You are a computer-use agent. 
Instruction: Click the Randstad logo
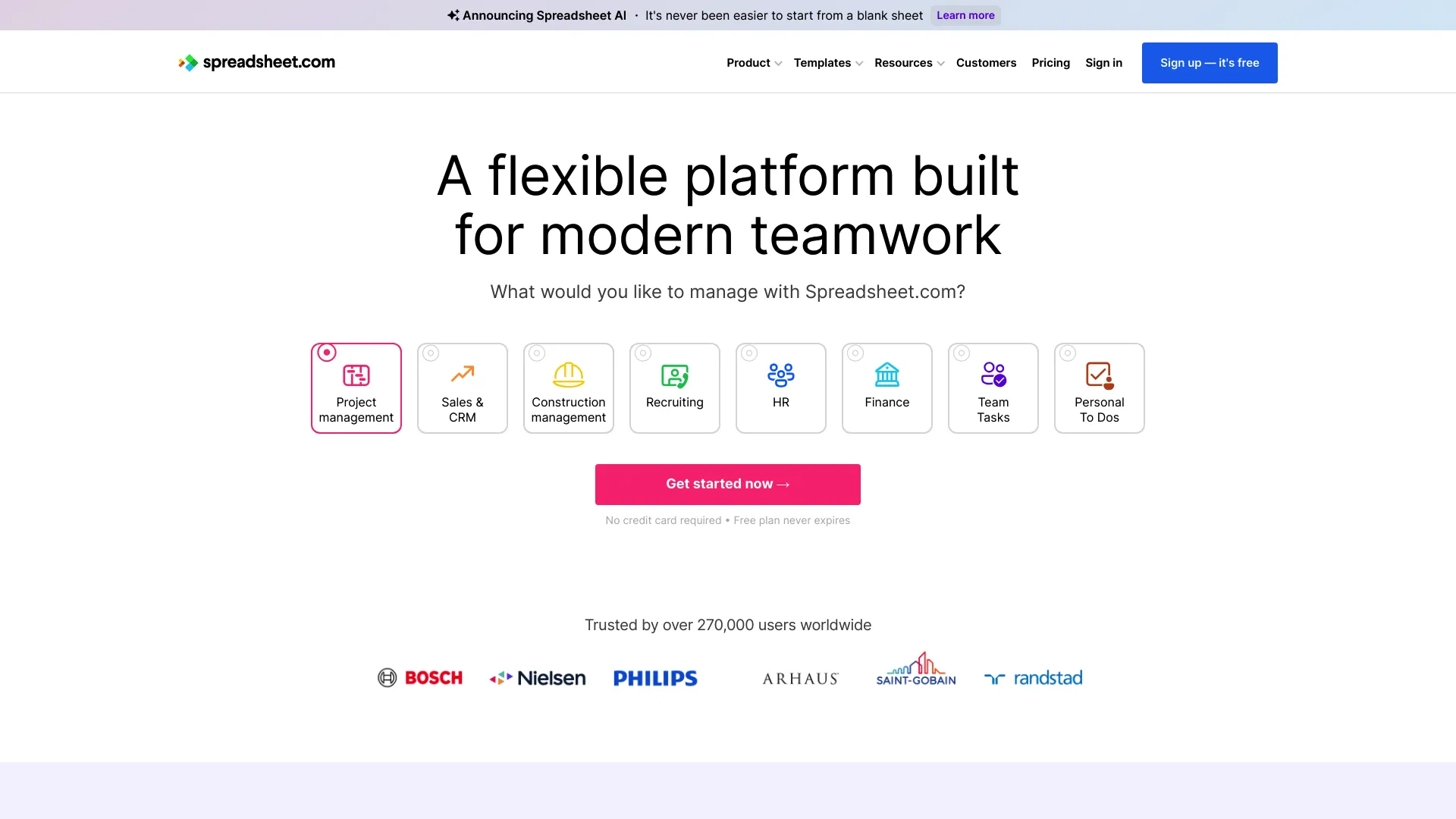coord(1034,678)
